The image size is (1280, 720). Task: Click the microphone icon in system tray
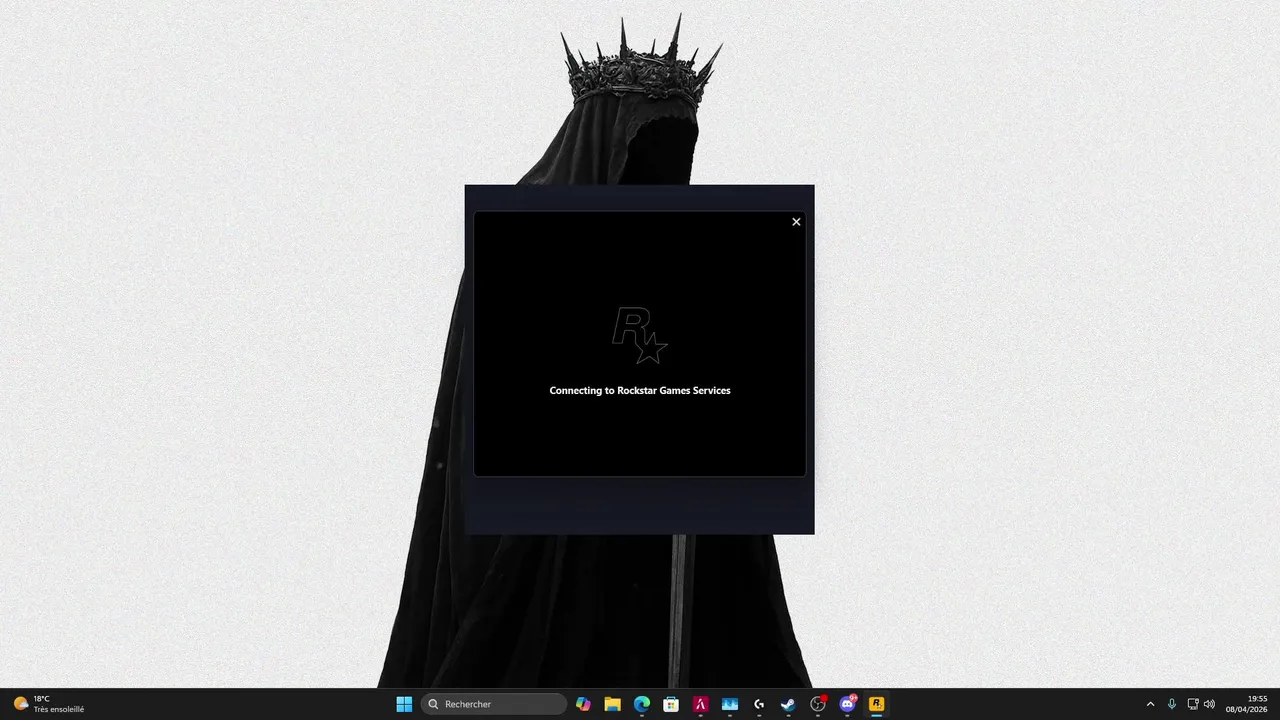tap(1172, 704)
